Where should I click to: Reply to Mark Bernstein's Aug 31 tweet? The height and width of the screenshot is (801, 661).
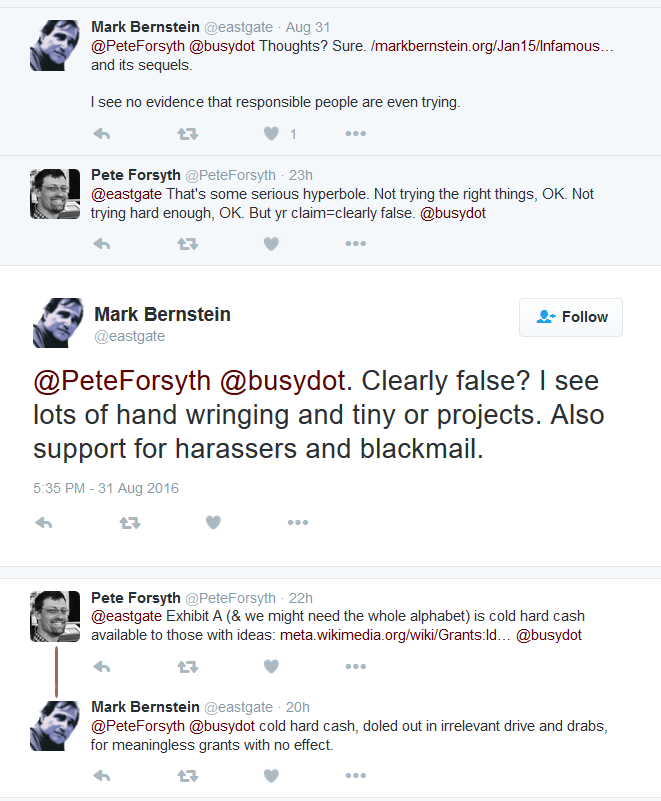(x=102, y=134)
